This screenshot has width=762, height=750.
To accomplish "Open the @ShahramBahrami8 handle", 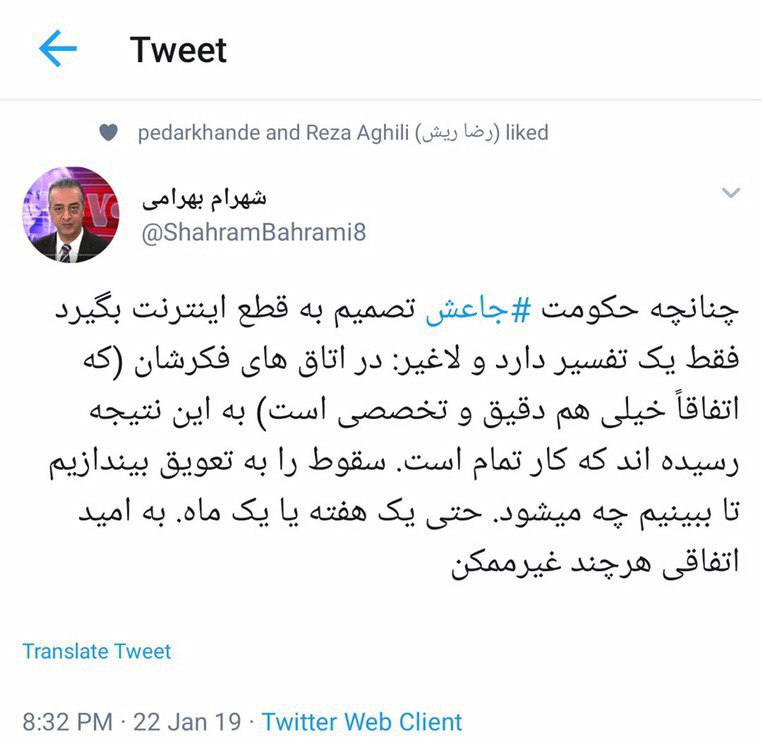I will pyautogui.click(x=254, y=232).
